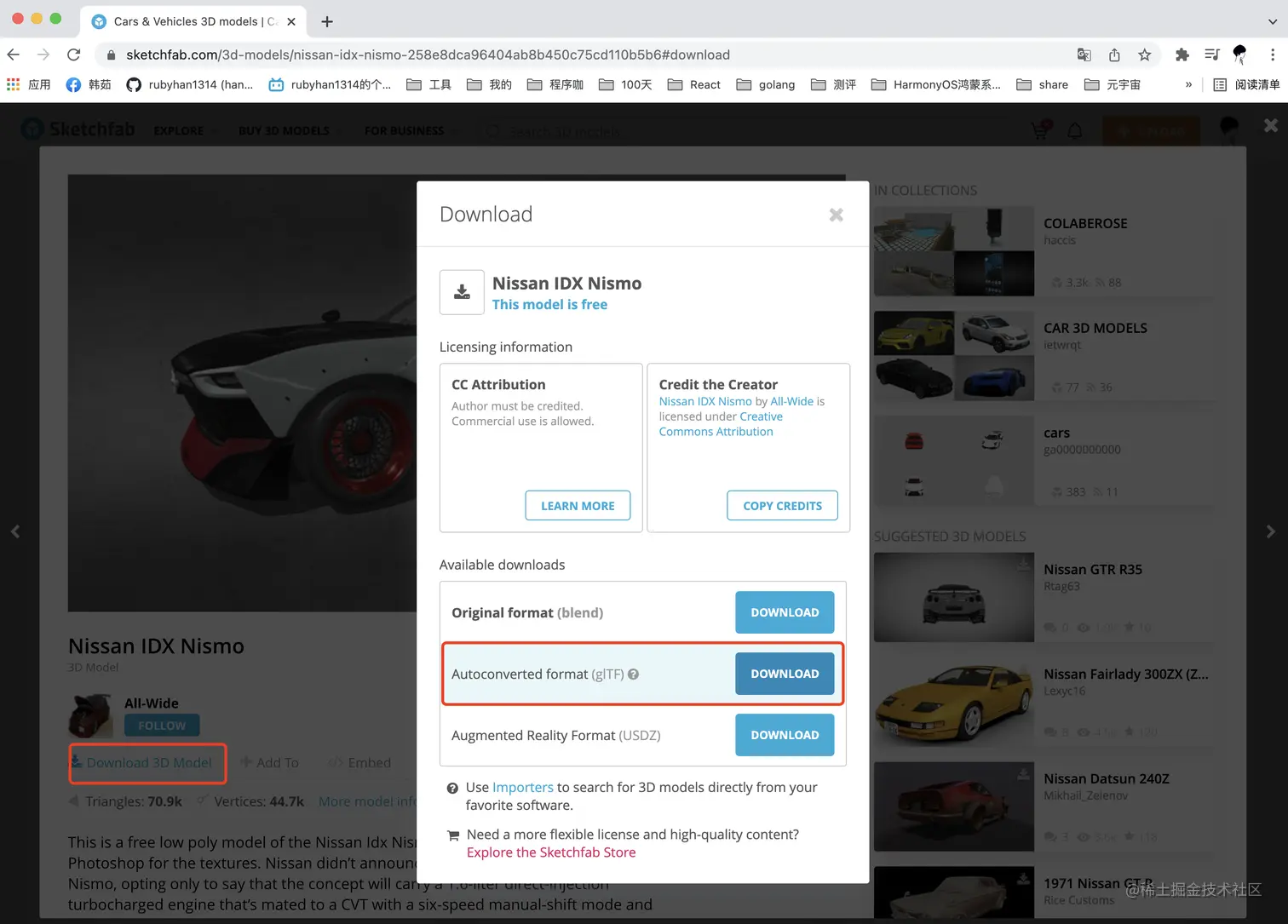Open the Creative Commons Attribution link
The height and width of the screenshot is (924, 1288).
721,424
